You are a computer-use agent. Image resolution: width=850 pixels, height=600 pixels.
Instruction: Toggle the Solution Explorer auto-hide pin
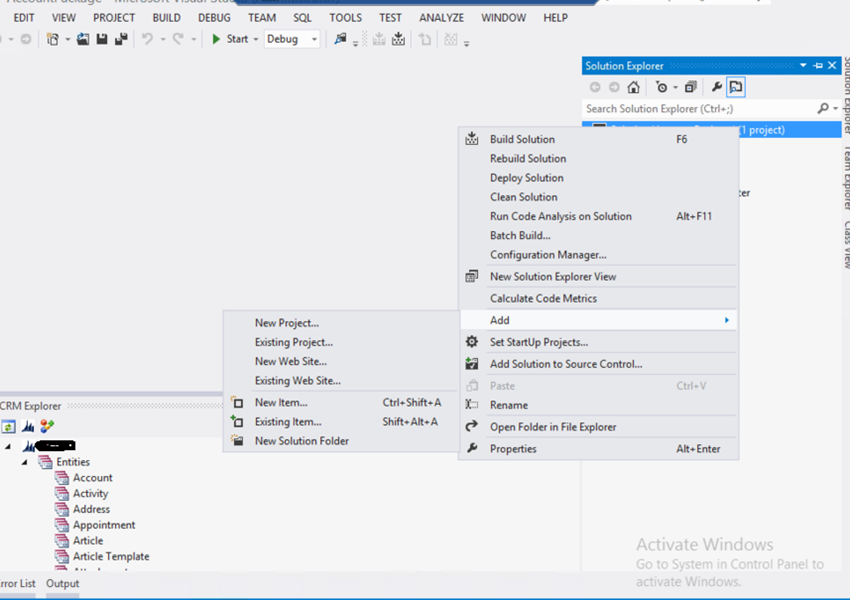point(817,66)
